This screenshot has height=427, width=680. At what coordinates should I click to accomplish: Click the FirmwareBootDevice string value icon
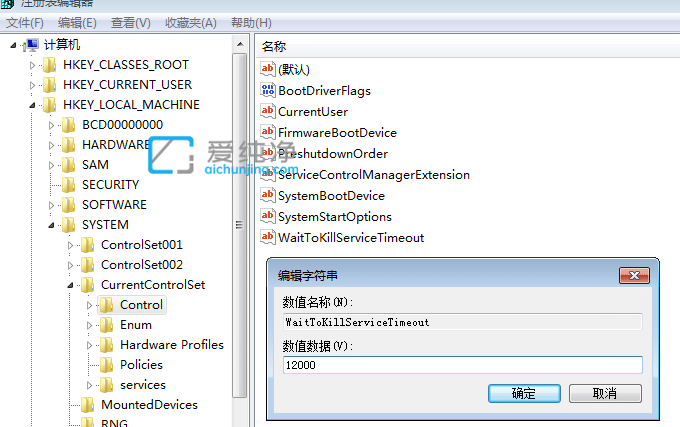coord(268,132)
